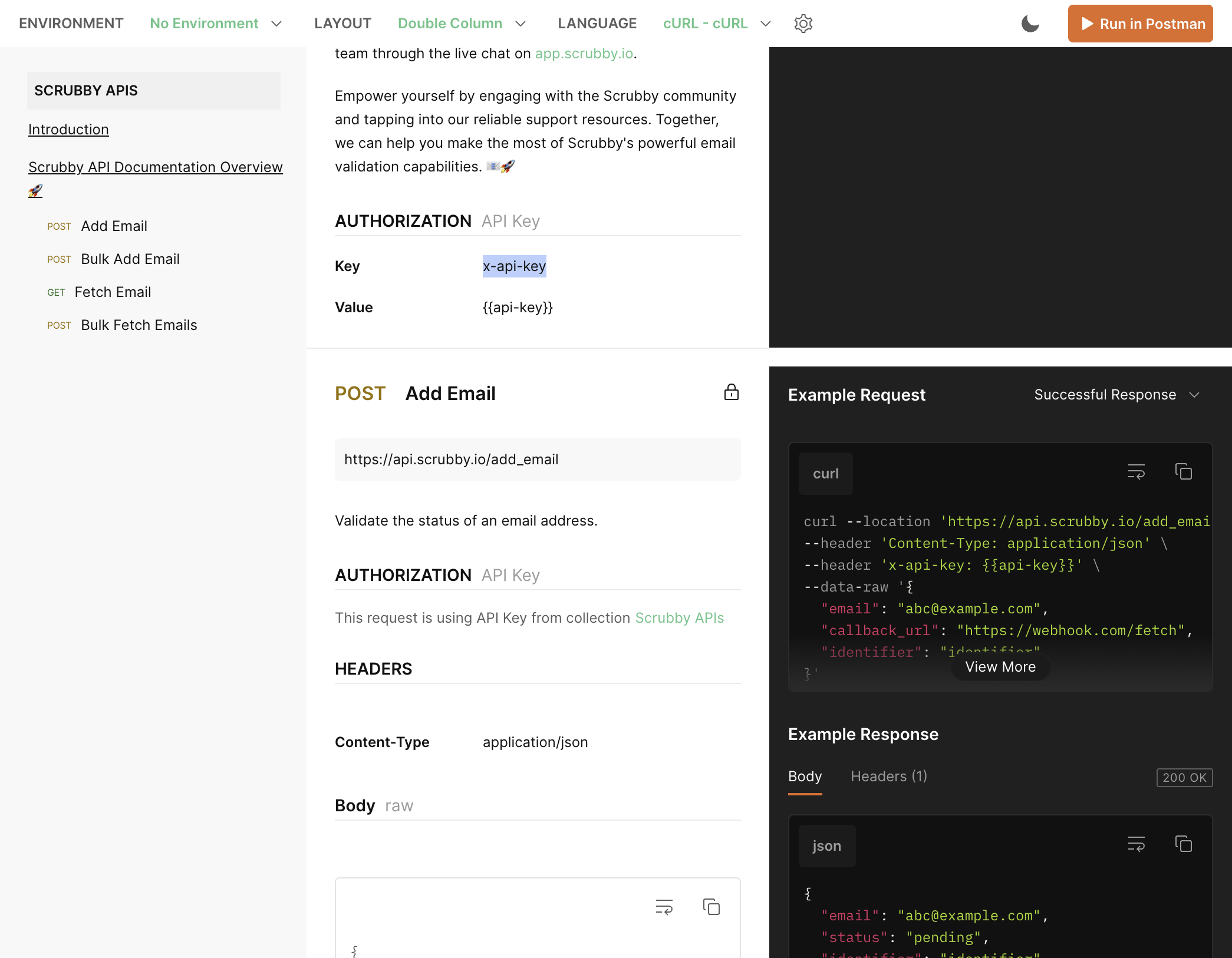Click the highlighted x-api-key value
1232x958 pixels.
pos(515,266)
